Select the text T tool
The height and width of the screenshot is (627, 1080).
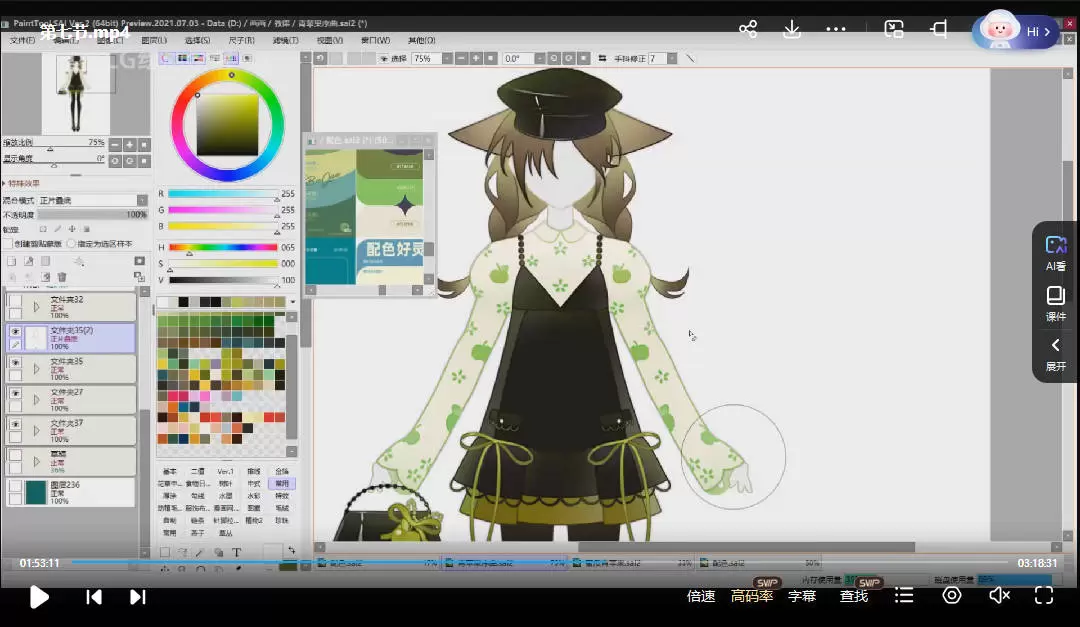point(236,553)
